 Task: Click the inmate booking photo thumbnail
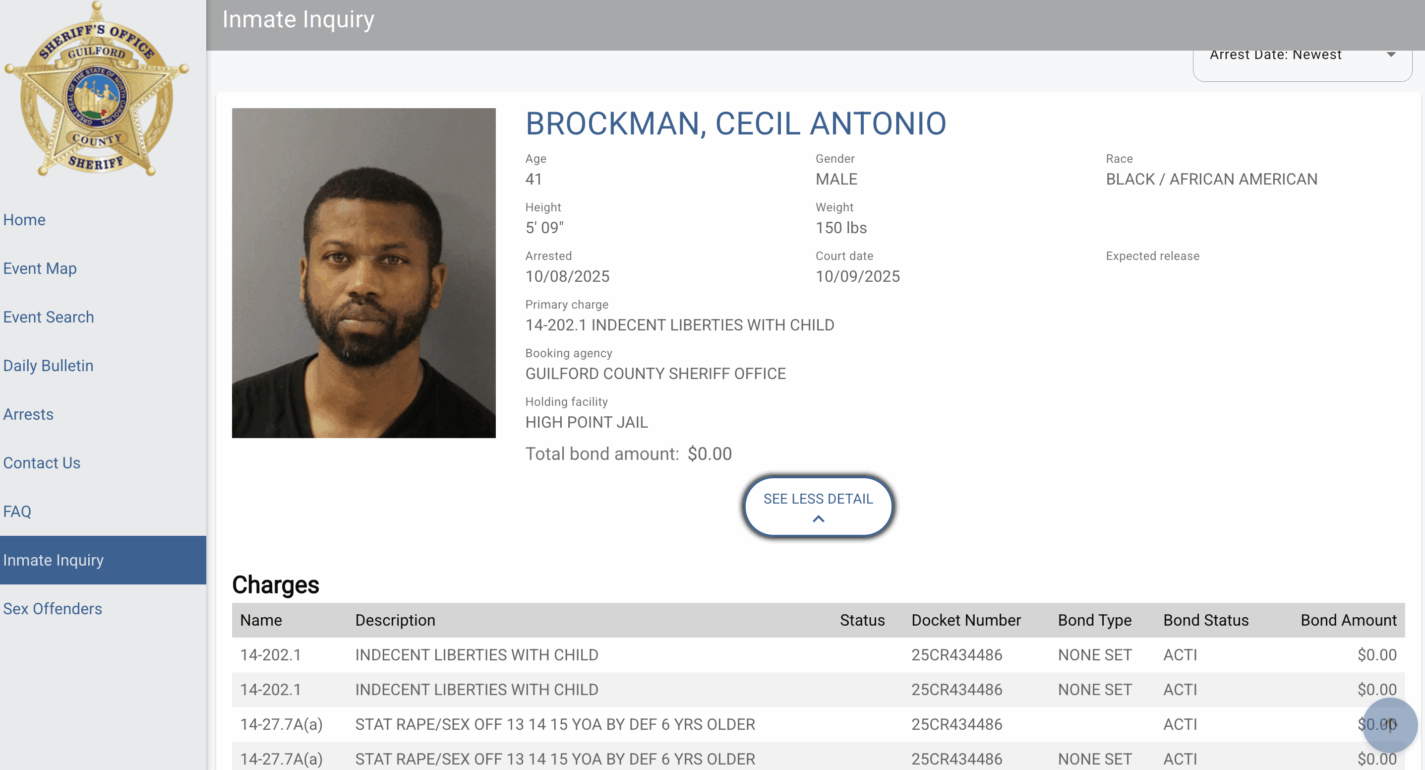(x=364, y=273)
